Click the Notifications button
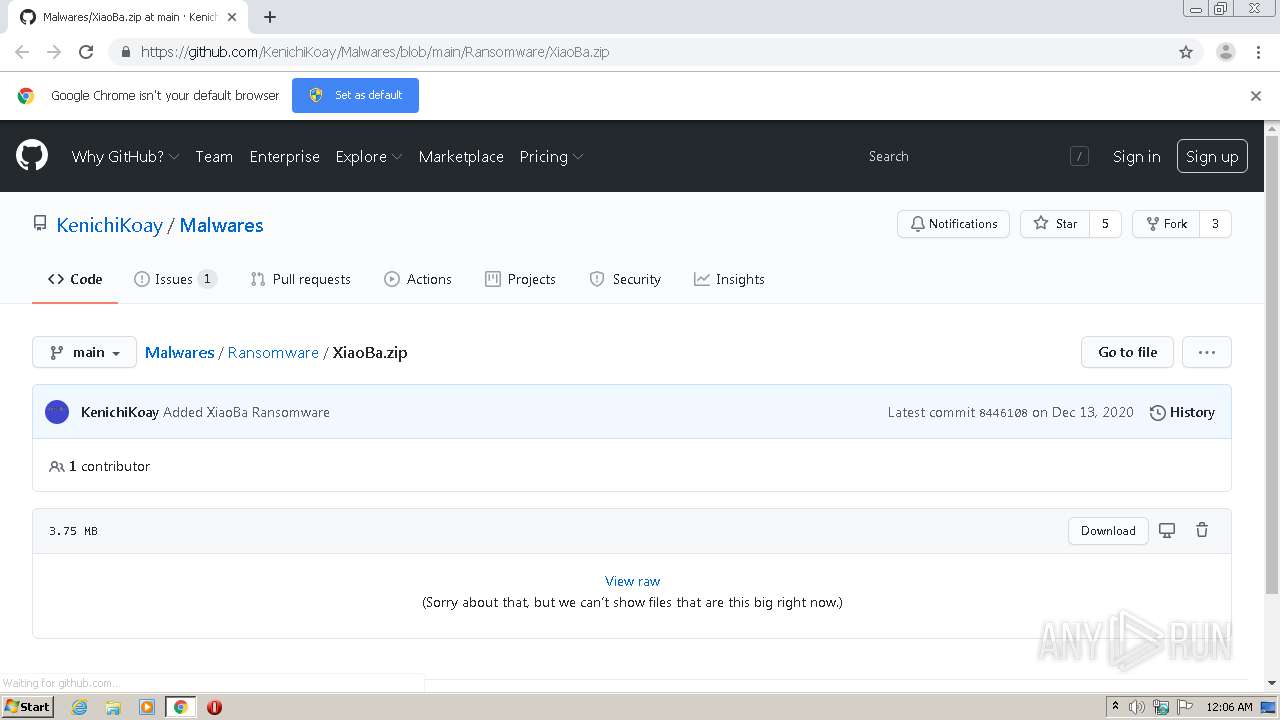The width and height of the screenshot is (1280, 720). 953,224
